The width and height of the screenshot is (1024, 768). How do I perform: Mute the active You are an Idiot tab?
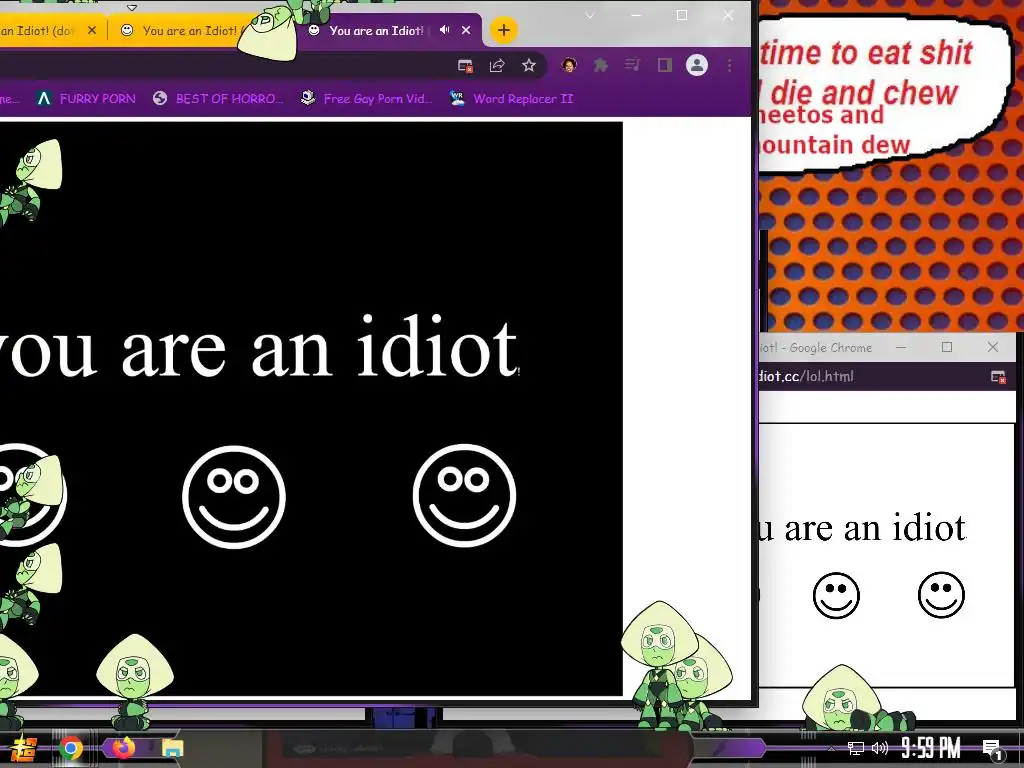tap(445, 30)
